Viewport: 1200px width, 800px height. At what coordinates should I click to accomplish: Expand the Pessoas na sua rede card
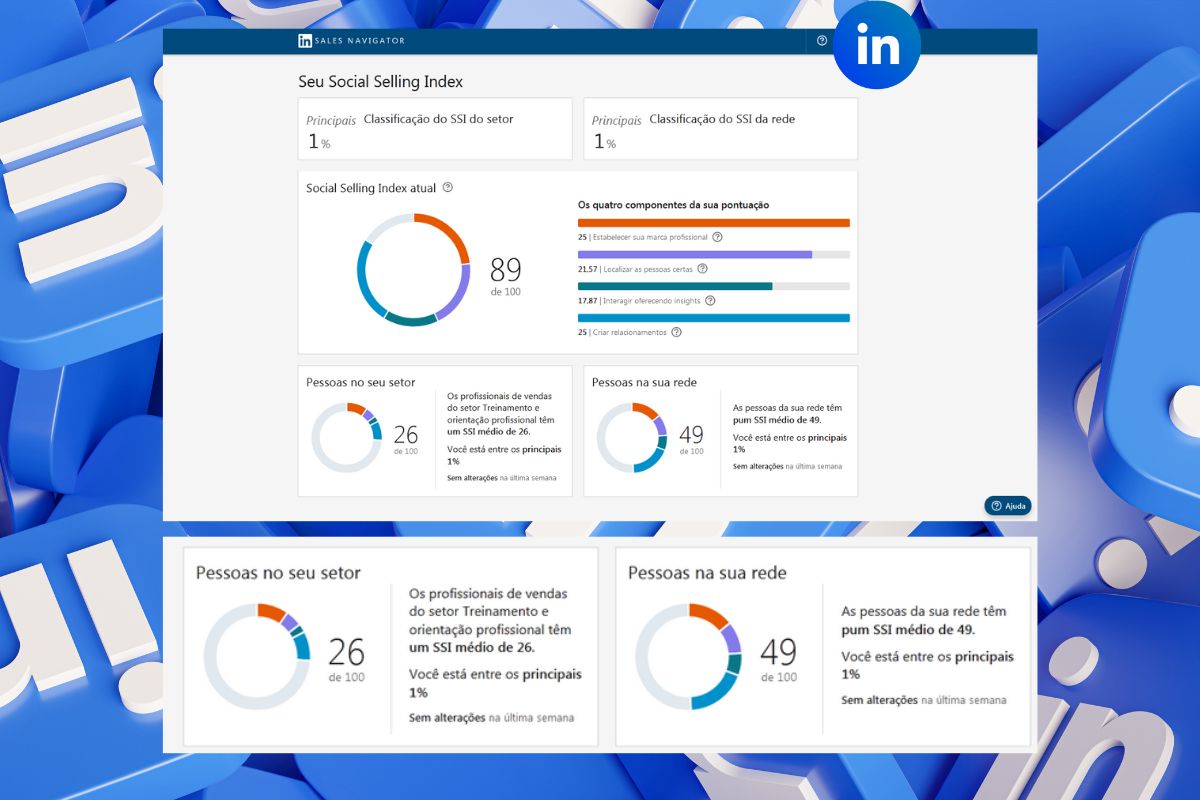[720, 430]
